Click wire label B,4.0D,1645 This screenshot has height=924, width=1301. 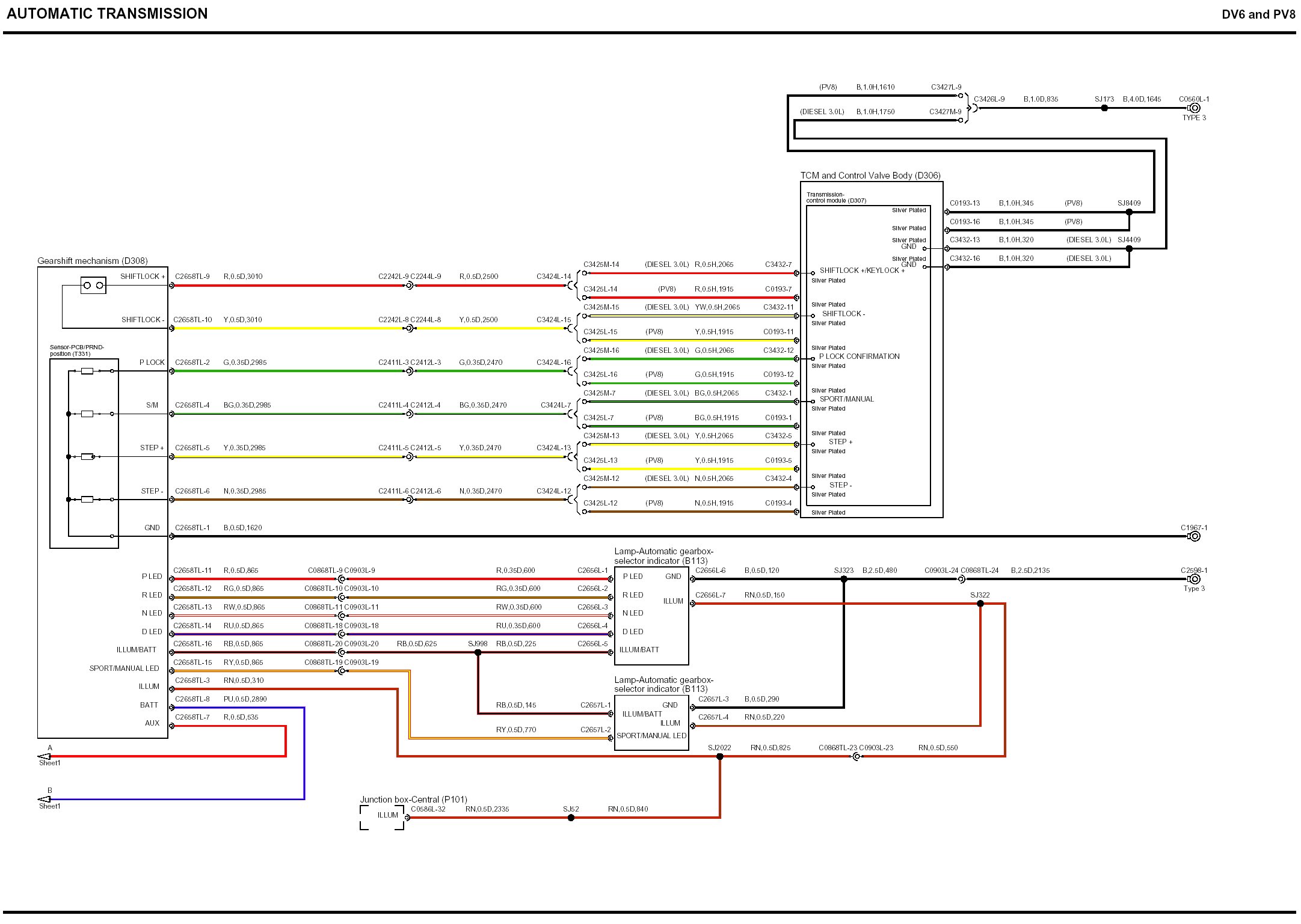(1142, 99)
